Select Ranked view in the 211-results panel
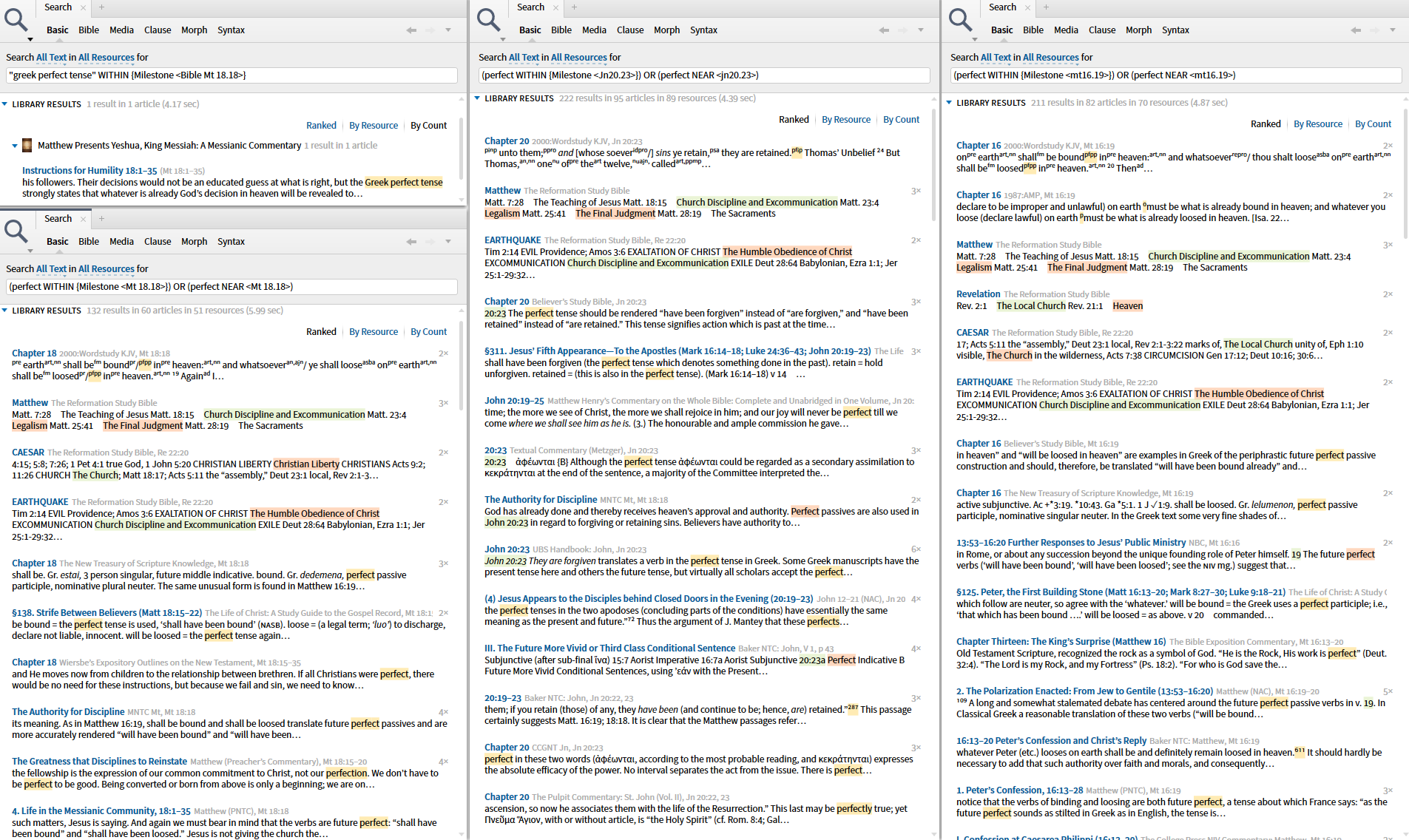Image resolution: width=1409 pixels, height=840 pixels. pyautogui.click(x=1266, y=124)
